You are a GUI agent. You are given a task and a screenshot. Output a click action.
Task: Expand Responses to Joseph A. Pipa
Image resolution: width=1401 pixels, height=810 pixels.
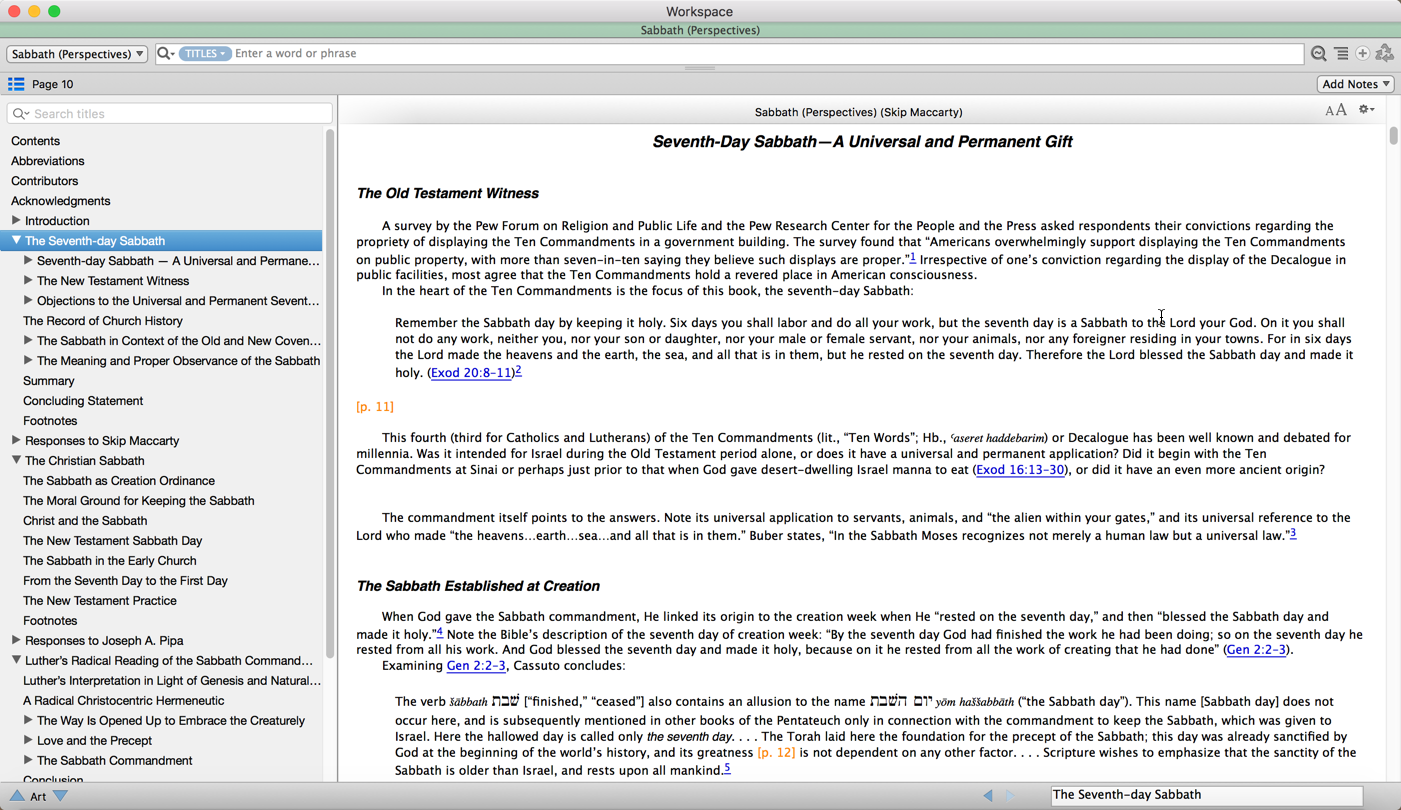tap(16, 640)
